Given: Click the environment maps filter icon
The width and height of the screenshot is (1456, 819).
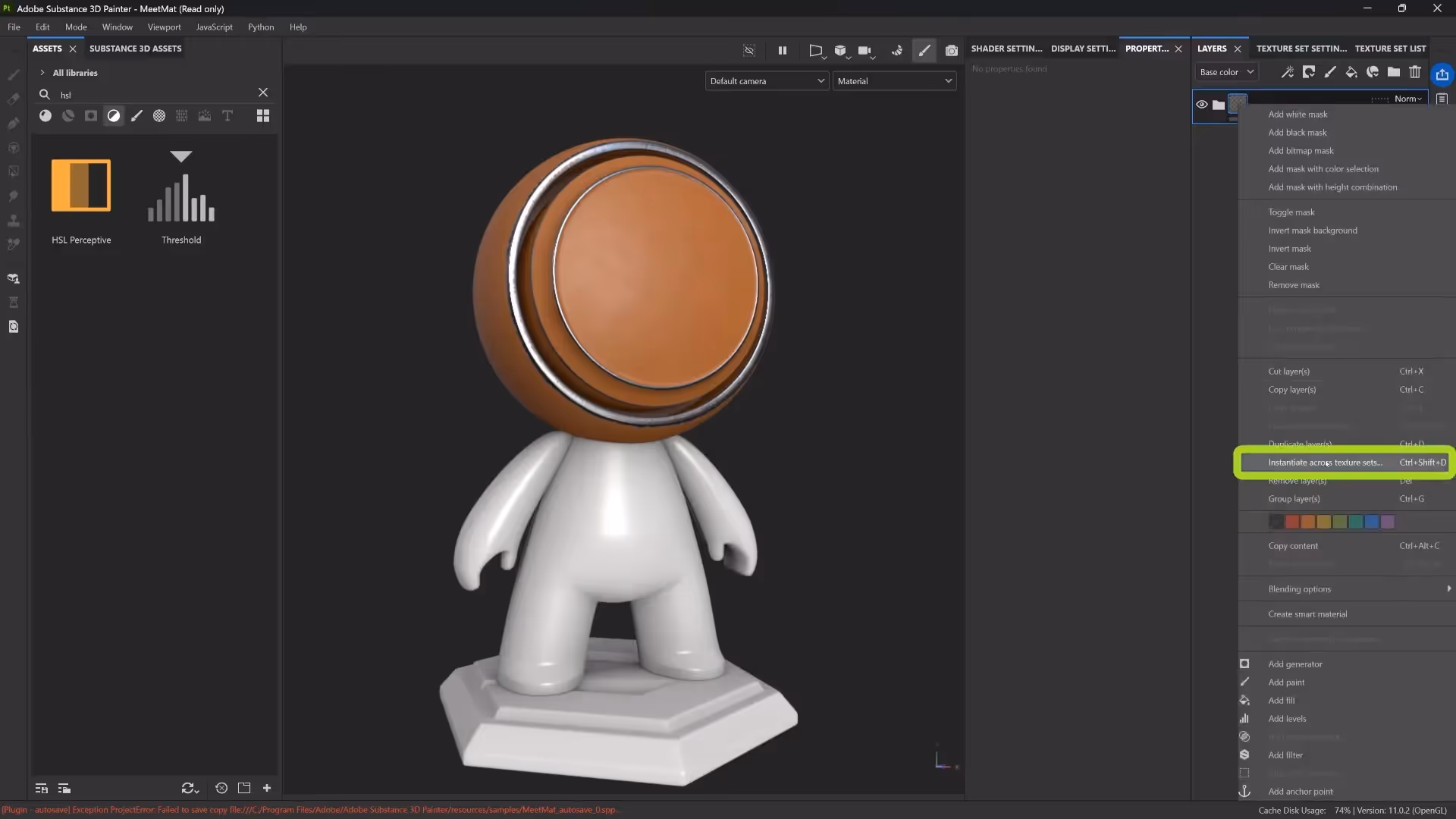Looking at the screenshot, I should [205, 116].
